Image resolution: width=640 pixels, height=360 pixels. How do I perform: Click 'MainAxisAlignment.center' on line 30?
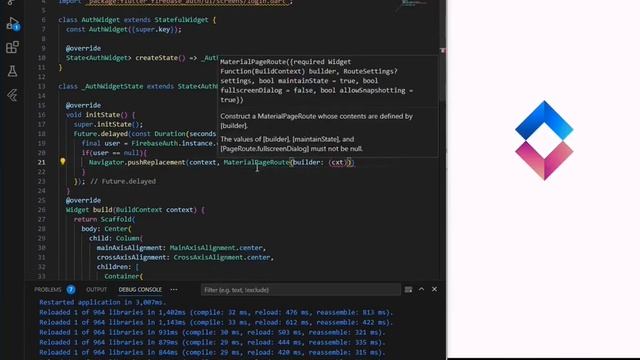(x=216, y=248)
